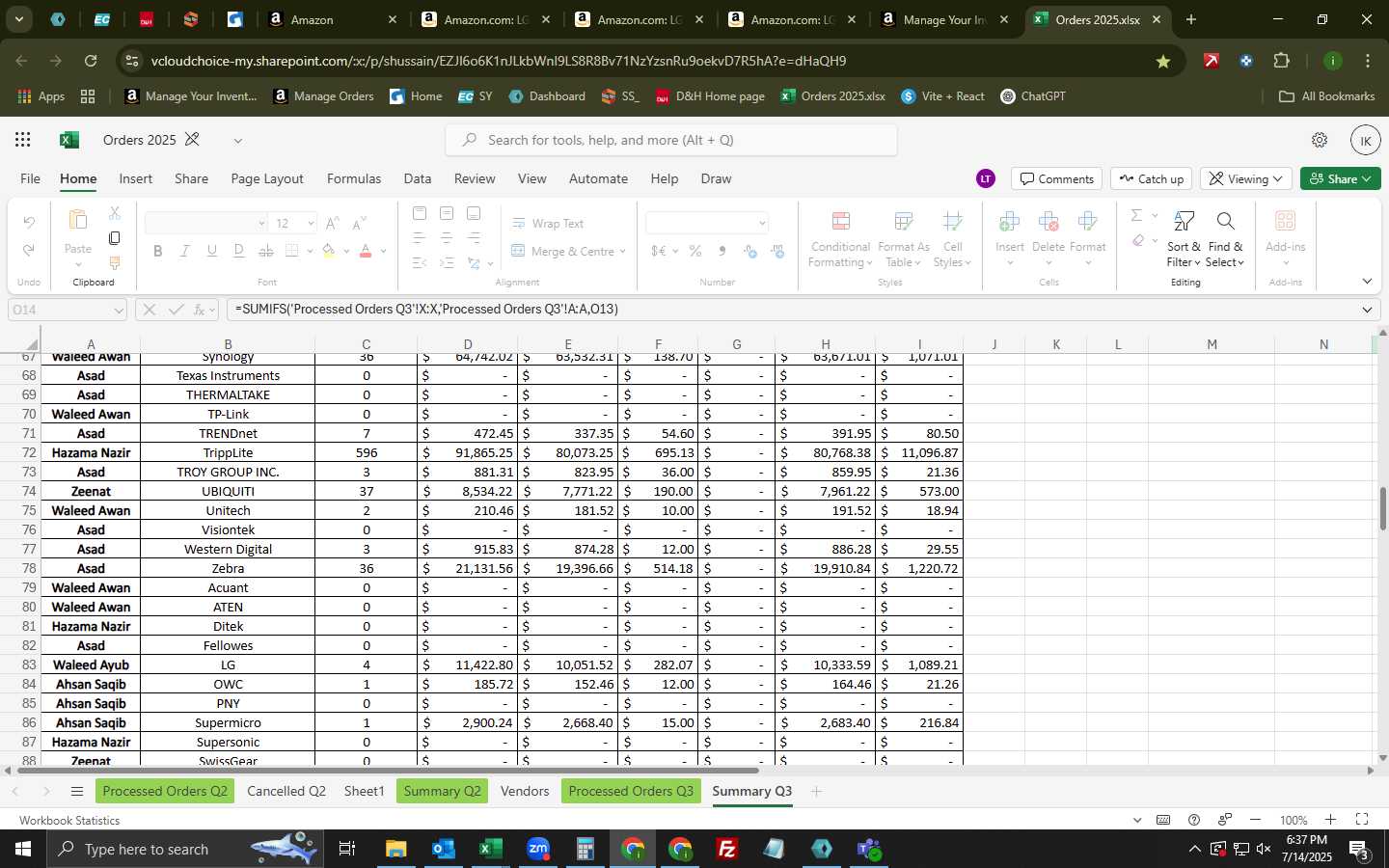This screenshot has height=868, width=1389.
Task: Open the Orders 2025 file name dropdown
Action: click(237, 140)
